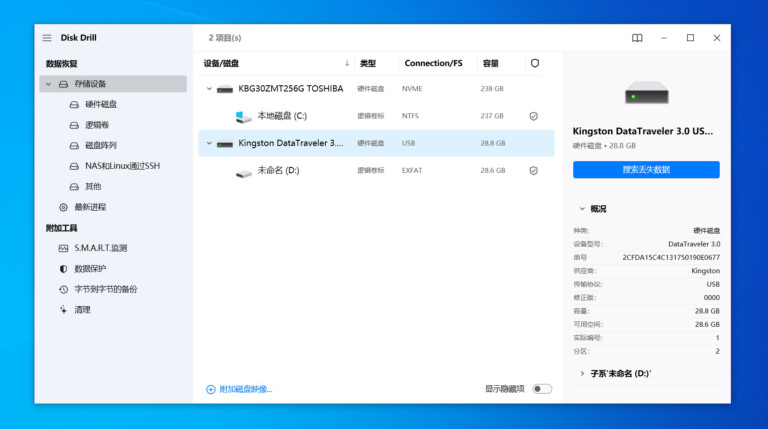Open 字节到字节的备份 tool
The height and width of the screenshot is (429, 768).
click(106, 289)
